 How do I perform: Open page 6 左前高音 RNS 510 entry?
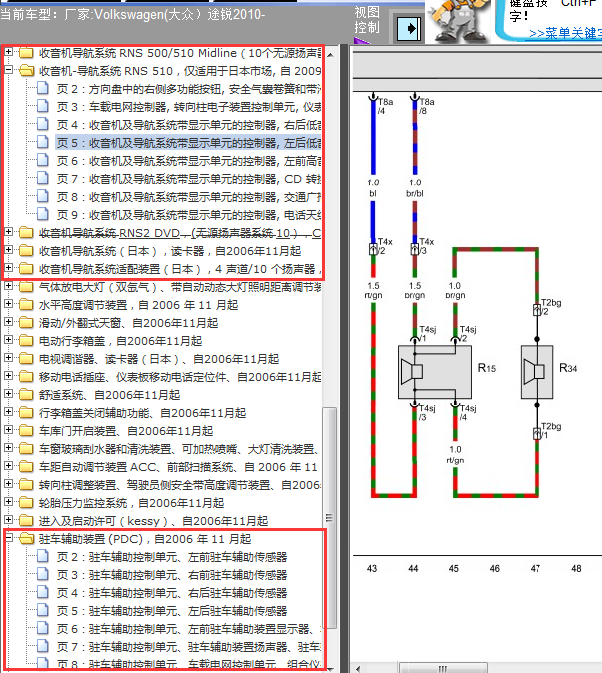188,161
